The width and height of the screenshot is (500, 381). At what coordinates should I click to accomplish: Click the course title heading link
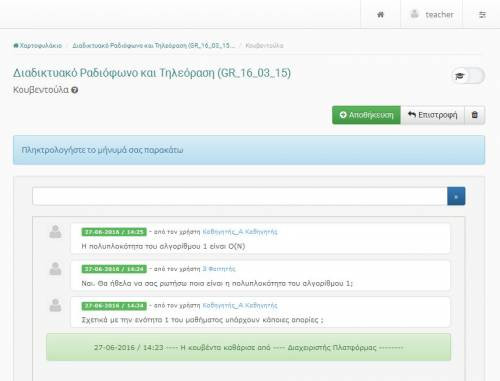pos(152,73)
